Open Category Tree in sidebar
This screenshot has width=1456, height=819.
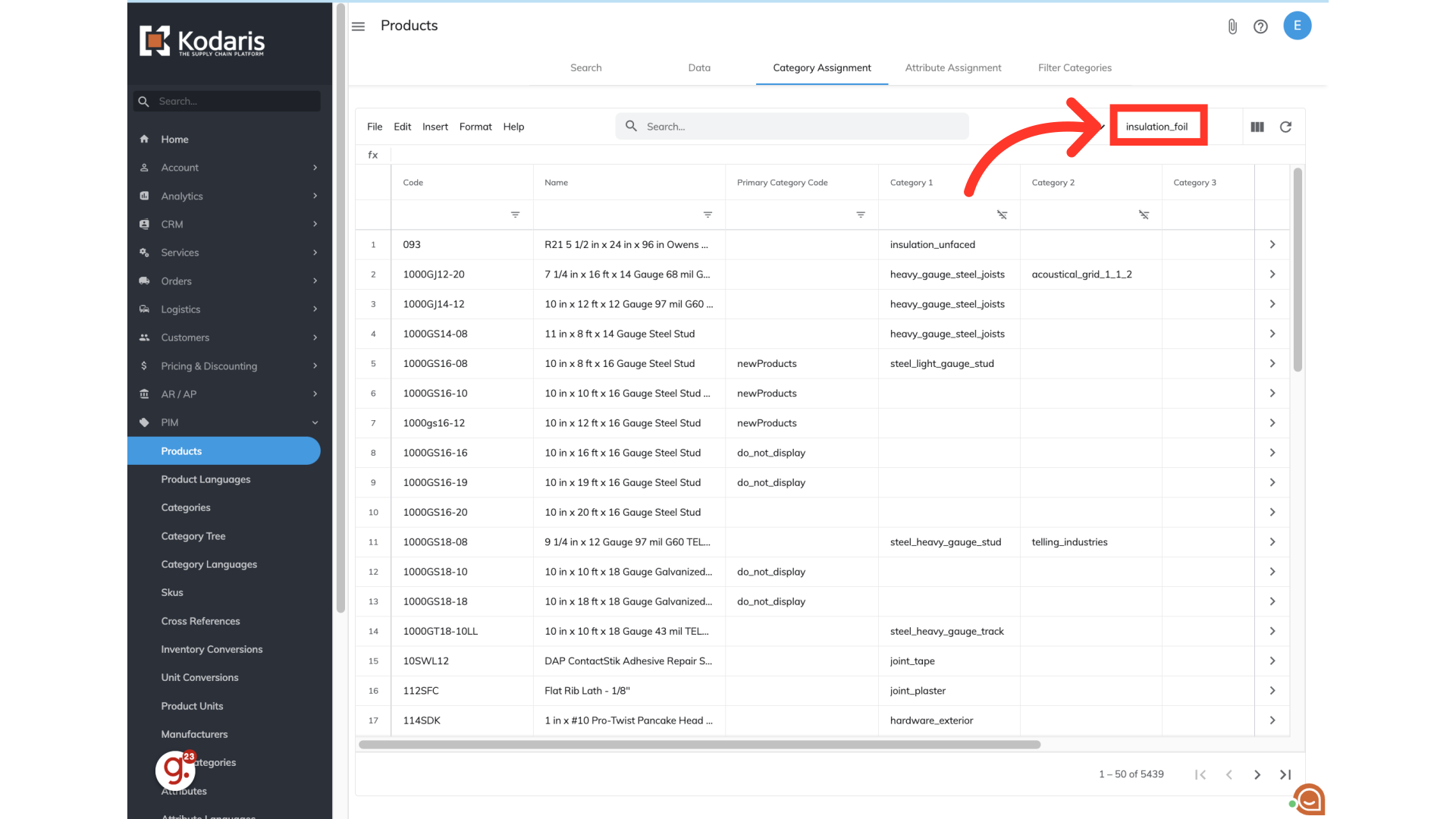click(x=193, y=536)
